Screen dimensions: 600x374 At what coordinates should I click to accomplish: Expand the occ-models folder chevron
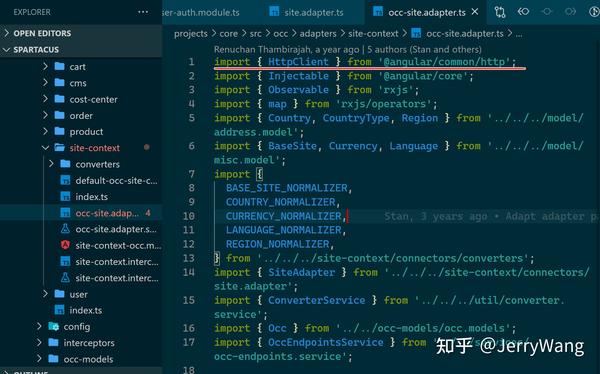tap(39, 359)
